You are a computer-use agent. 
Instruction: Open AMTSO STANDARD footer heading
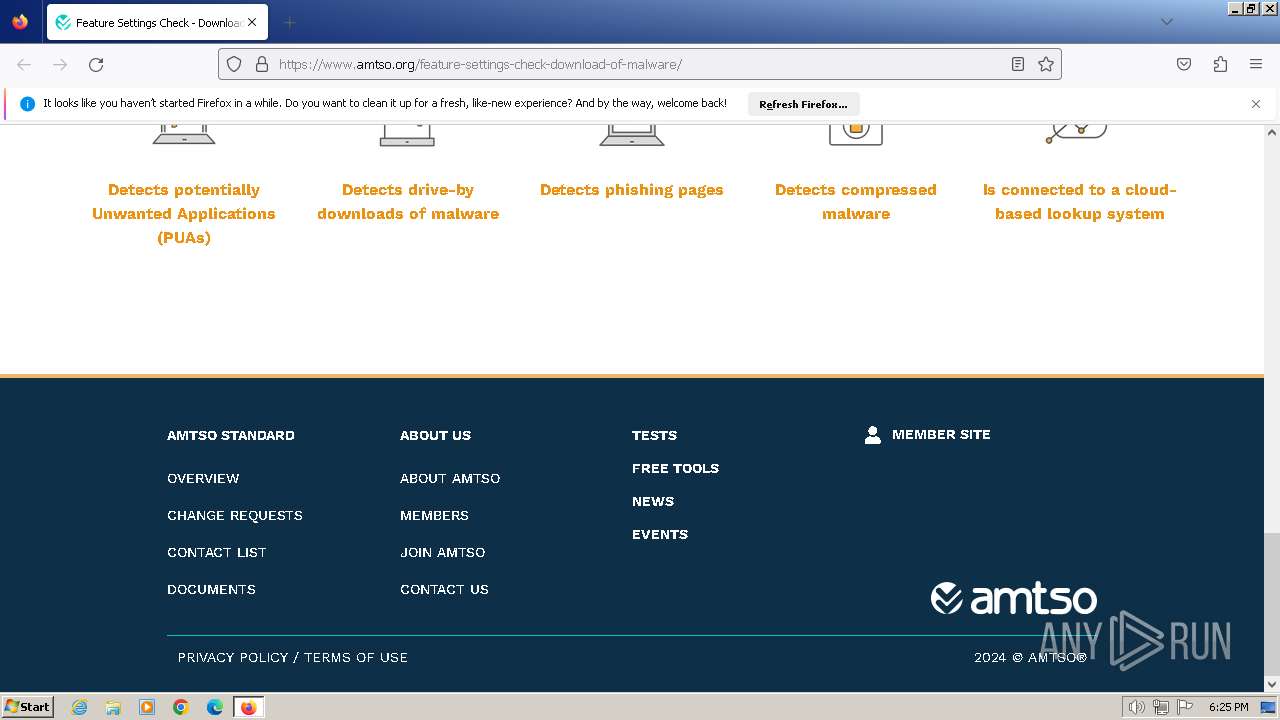231,435
